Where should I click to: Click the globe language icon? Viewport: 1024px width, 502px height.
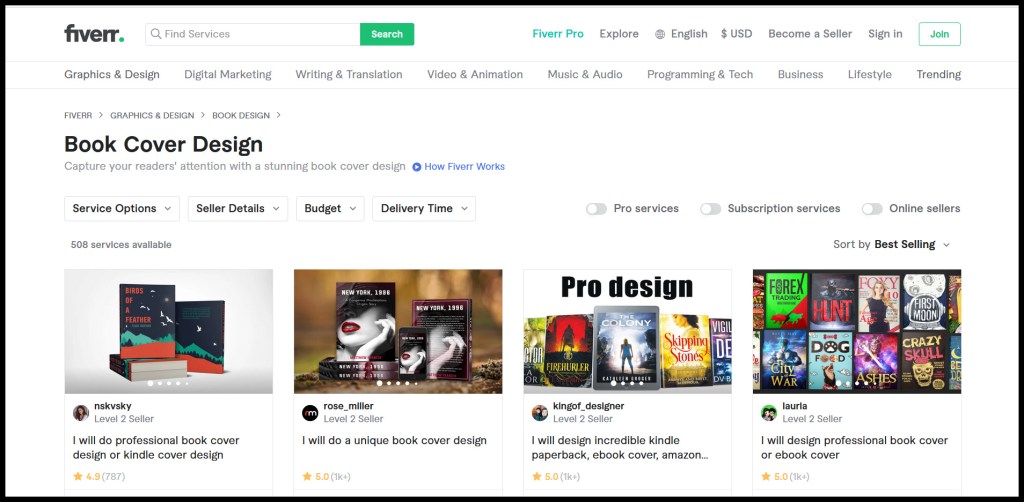(660, 34)
